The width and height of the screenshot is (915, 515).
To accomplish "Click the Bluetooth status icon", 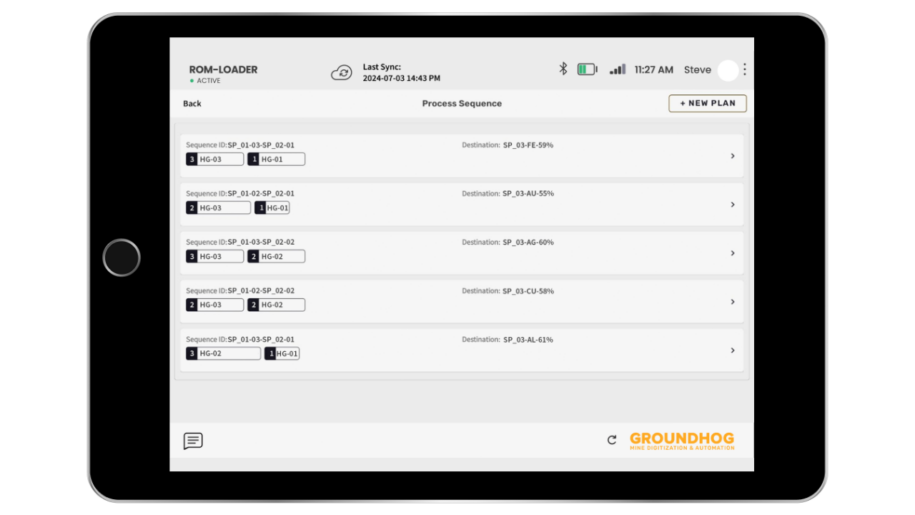I will 563,69.
